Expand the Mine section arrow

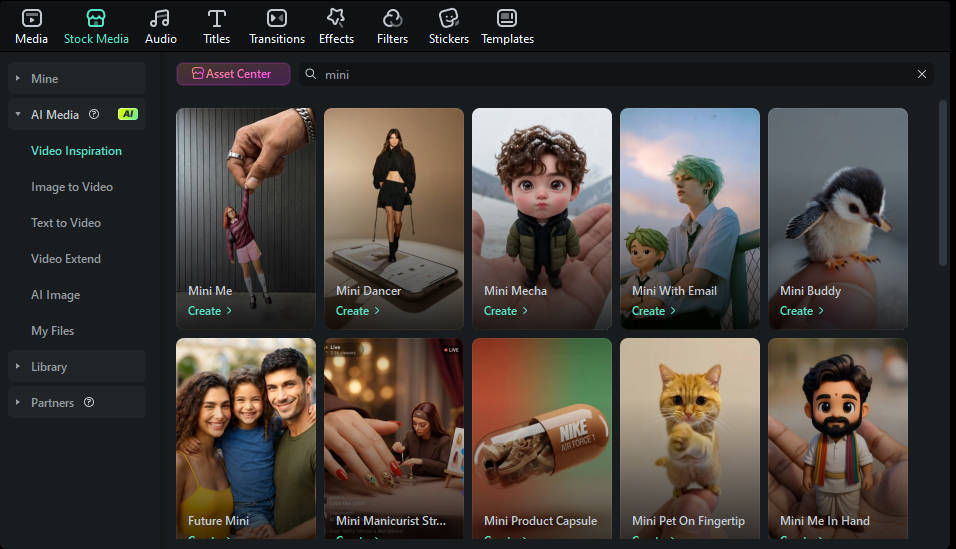tap(18, 79)
